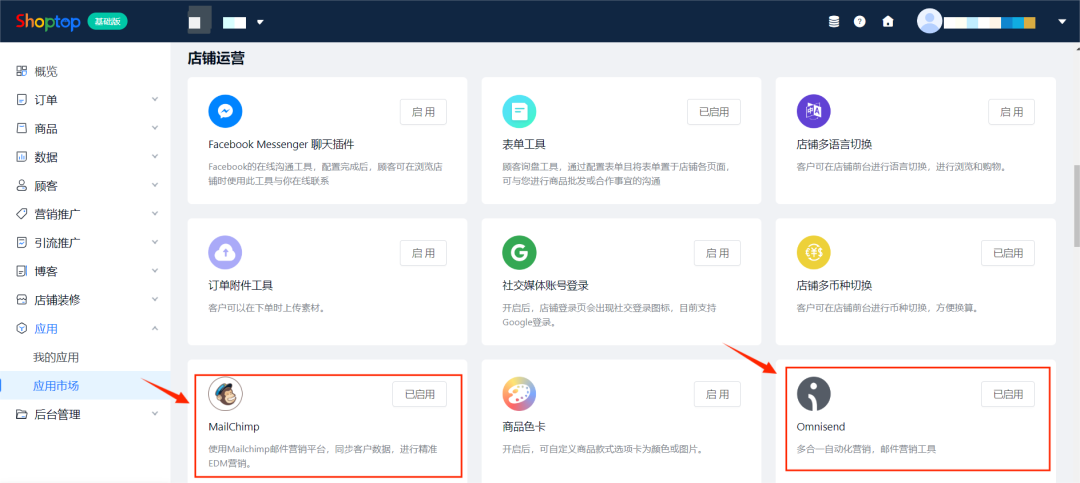Click the 数据 chart sidebar icon
Image resolution: width=1080 pixels, height=483 pixels.
coord(21,157)
